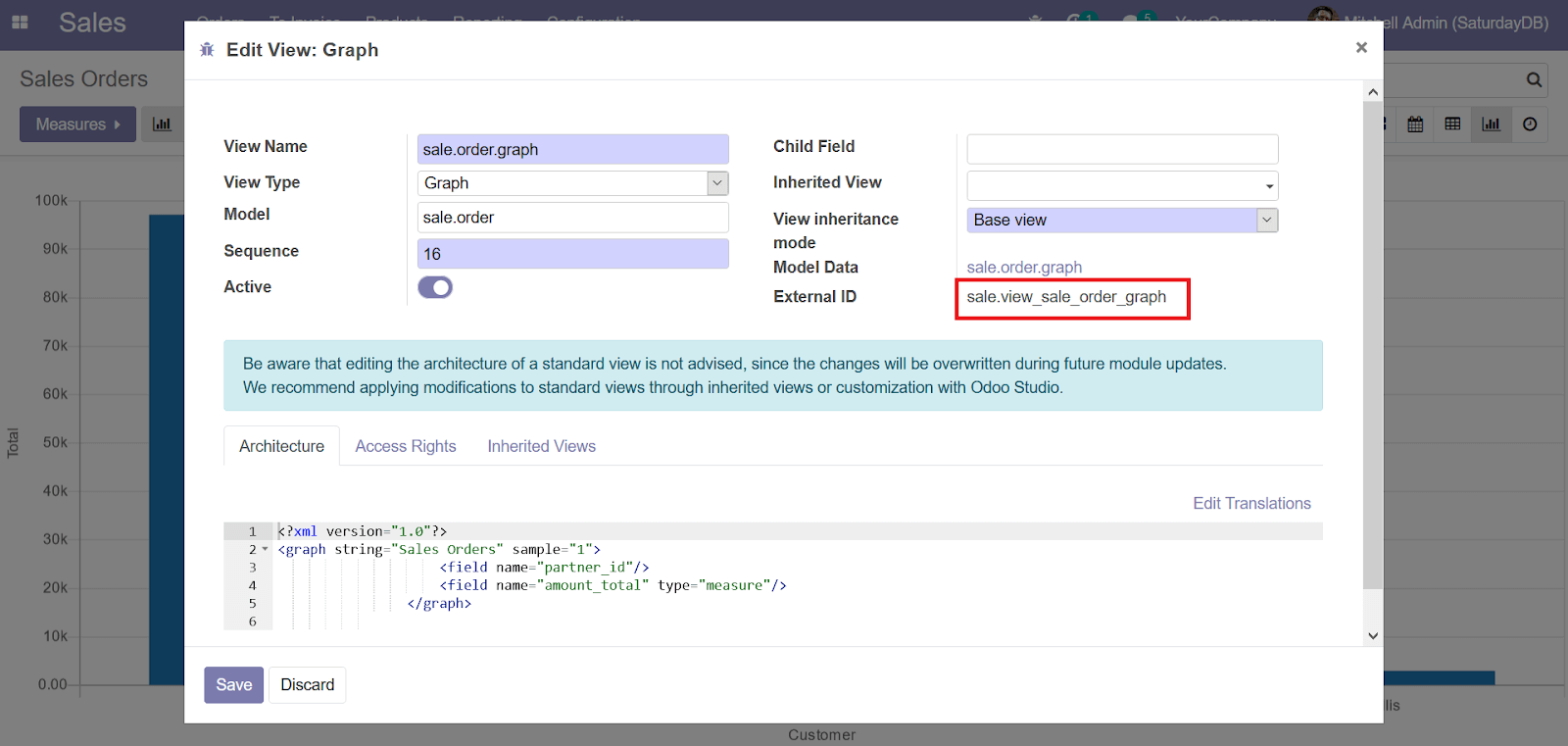Click the Child Field input
This screenshot has height=746, width=1568.
(x=1122, y=149)
